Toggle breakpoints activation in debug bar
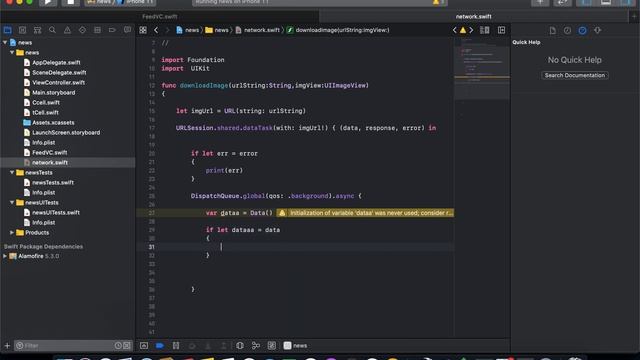The height and width of the screenshot is (360, 640). click(x=160, y=346)
